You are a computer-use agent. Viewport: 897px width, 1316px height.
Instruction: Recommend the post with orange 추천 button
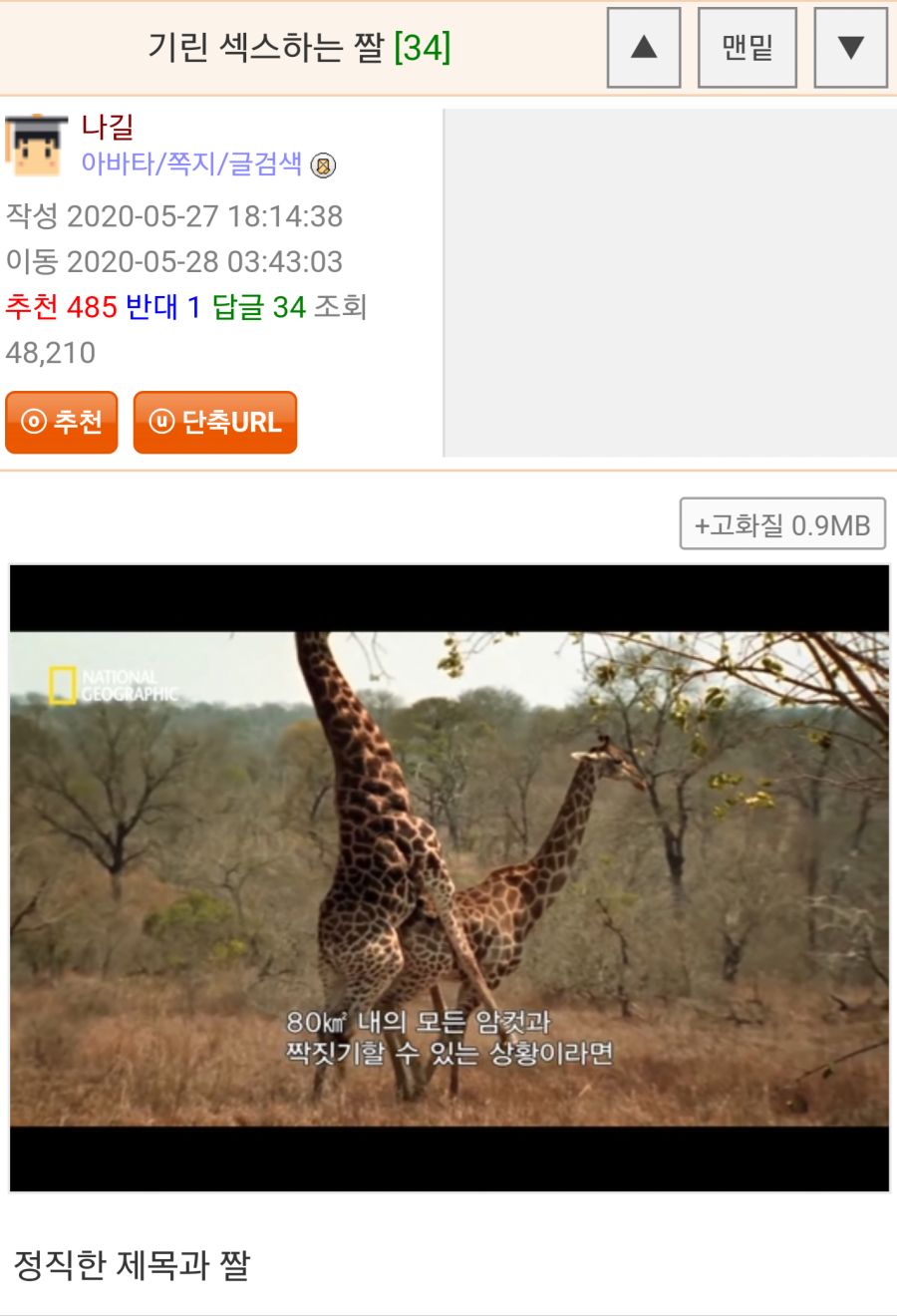[62, 422]
